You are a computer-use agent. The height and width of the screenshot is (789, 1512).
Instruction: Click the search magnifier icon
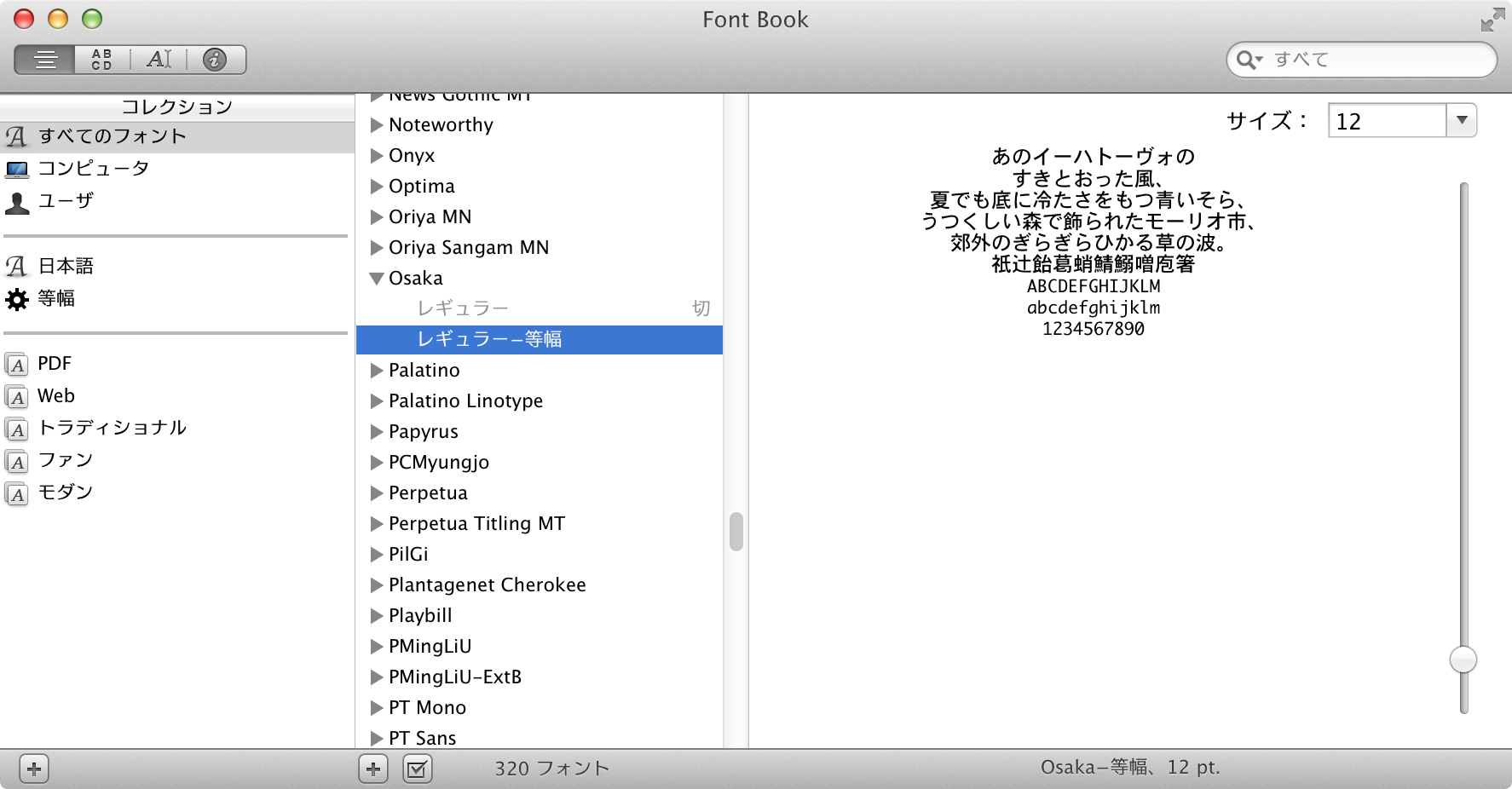click(1249, 60)
